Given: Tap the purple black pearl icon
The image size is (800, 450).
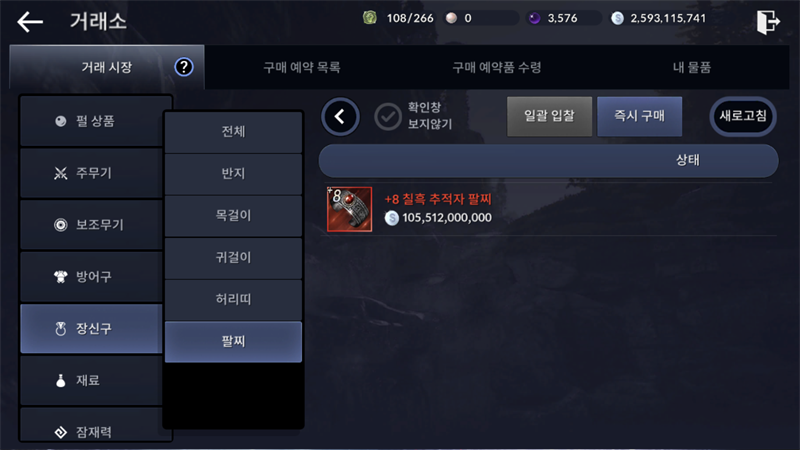Looking at the screenshot, I should click(x=534, y=18).
